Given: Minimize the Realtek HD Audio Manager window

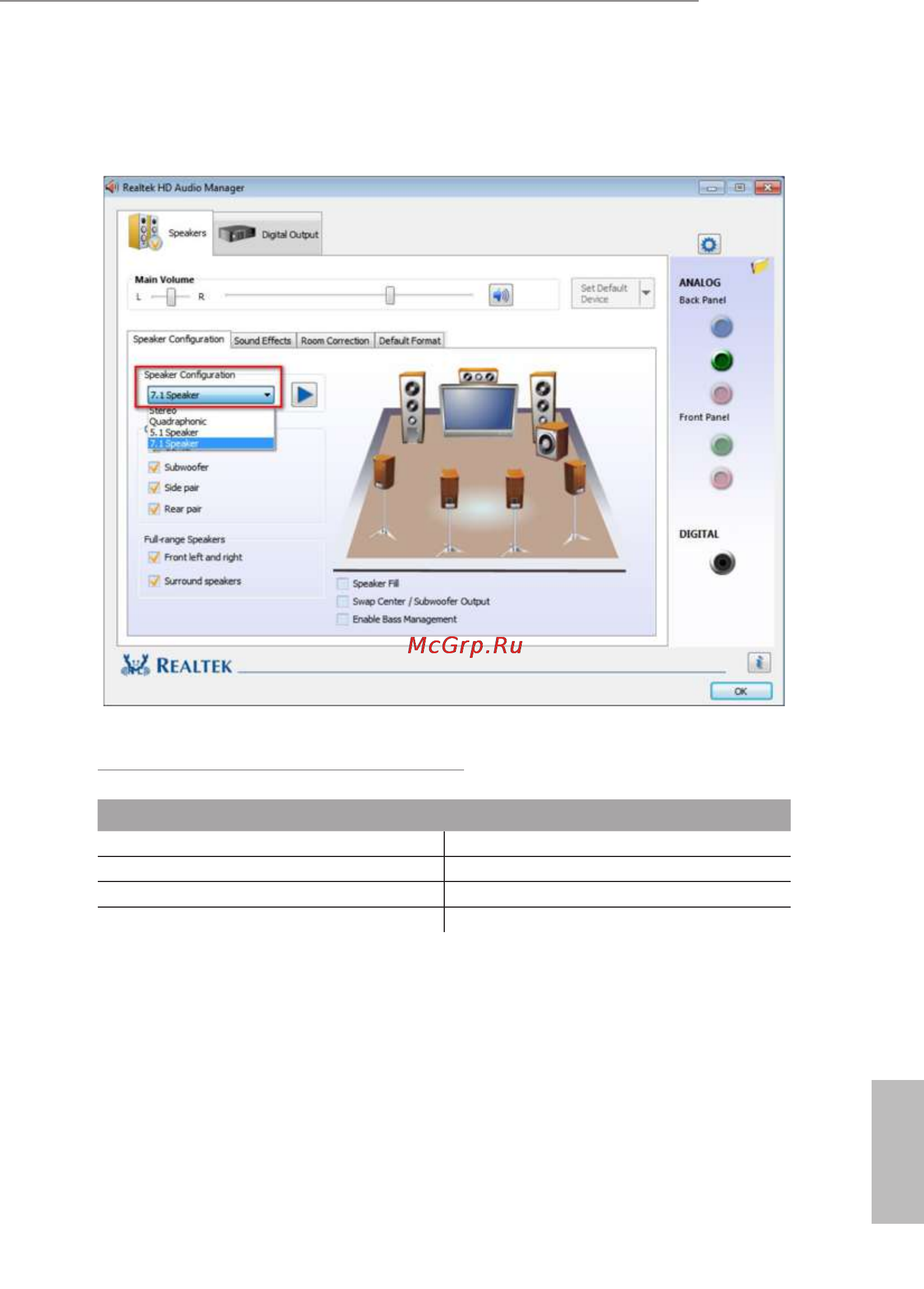Looking at the screenshot, I should (x=711, y=187).
